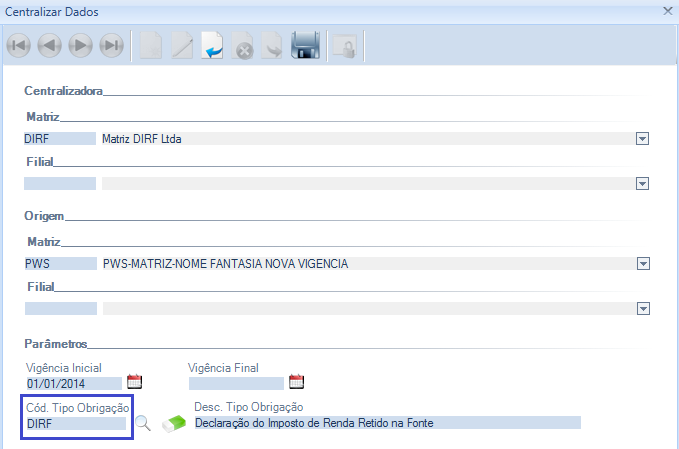The image size is (679, 449).
Task: Expand Centralizadora Matriz dropdown showing Matriz DIRF Ltda
Action: tap(642, 139)
